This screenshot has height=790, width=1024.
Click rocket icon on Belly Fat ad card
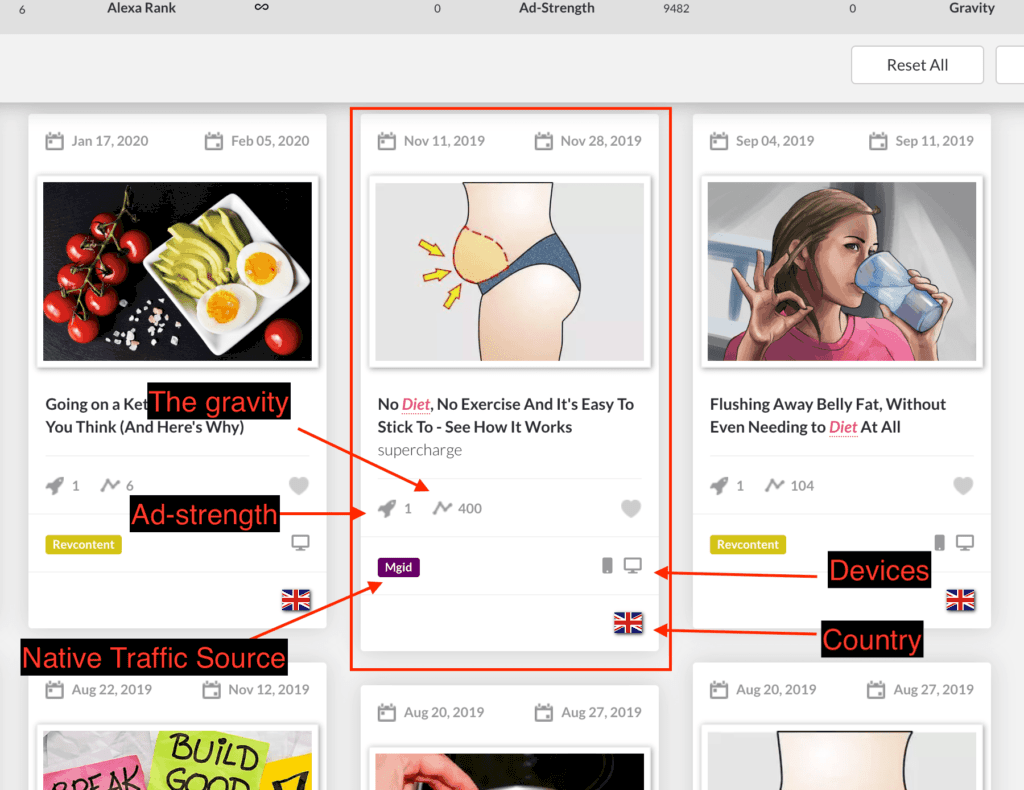(719, 486)
